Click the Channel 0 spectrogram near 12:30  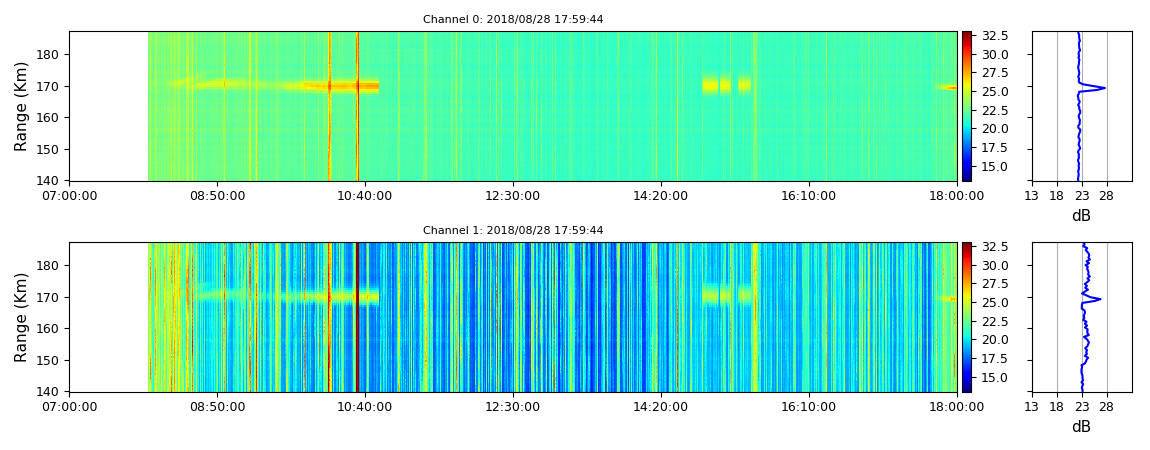(x=513, y=106)
